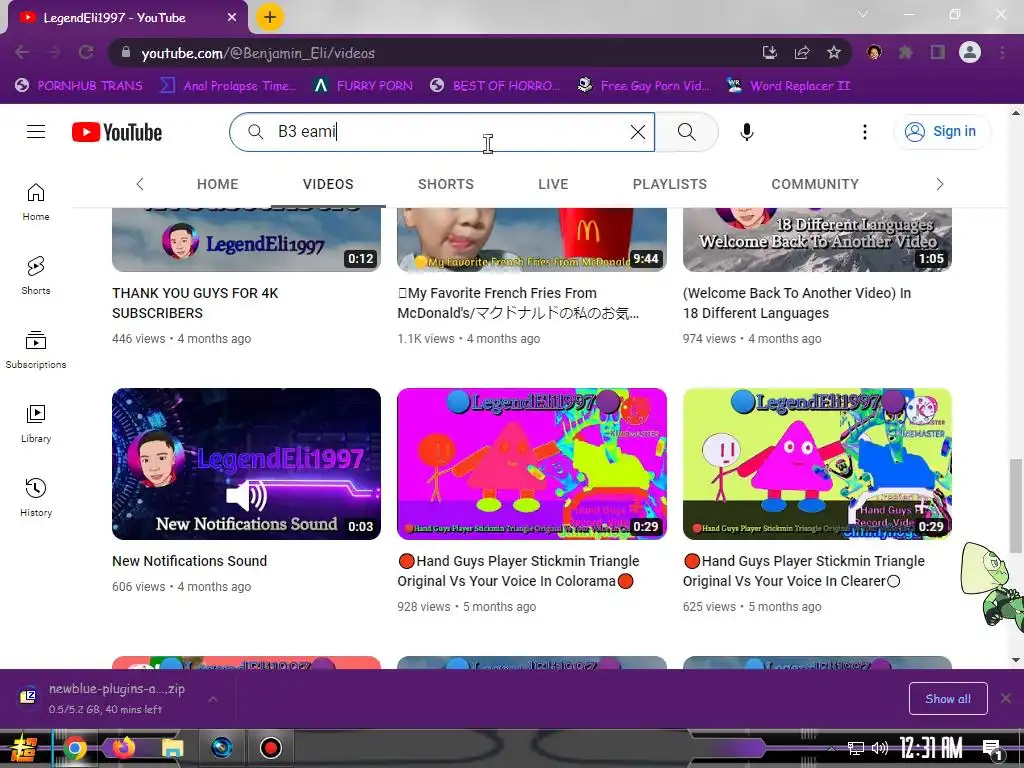Play the Colorama magenta thumbnail

point(532,464)
